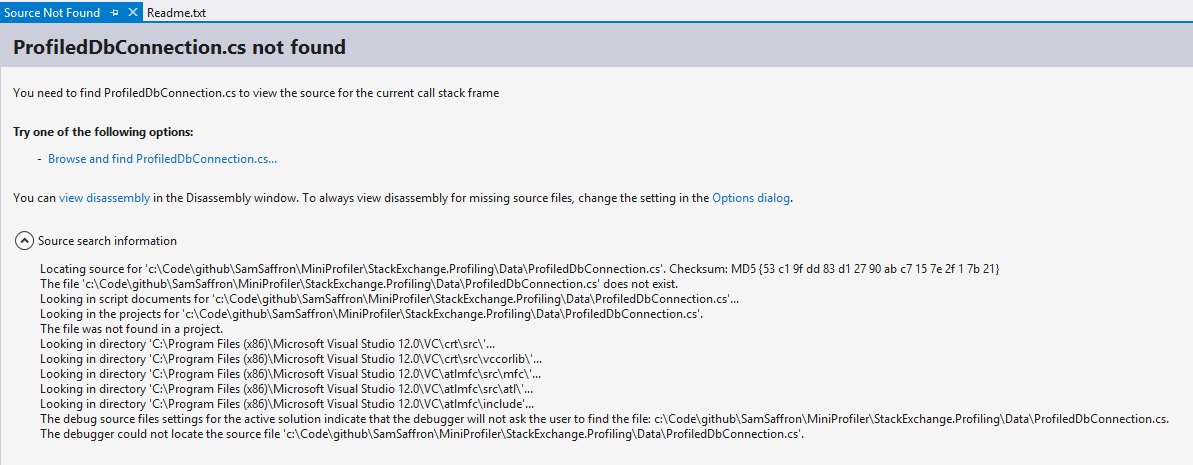This screenshot has width=1193, height=465.
Task: Click the 'does not exist' log line
Action: pyautogui.click(x=353, y=284)
